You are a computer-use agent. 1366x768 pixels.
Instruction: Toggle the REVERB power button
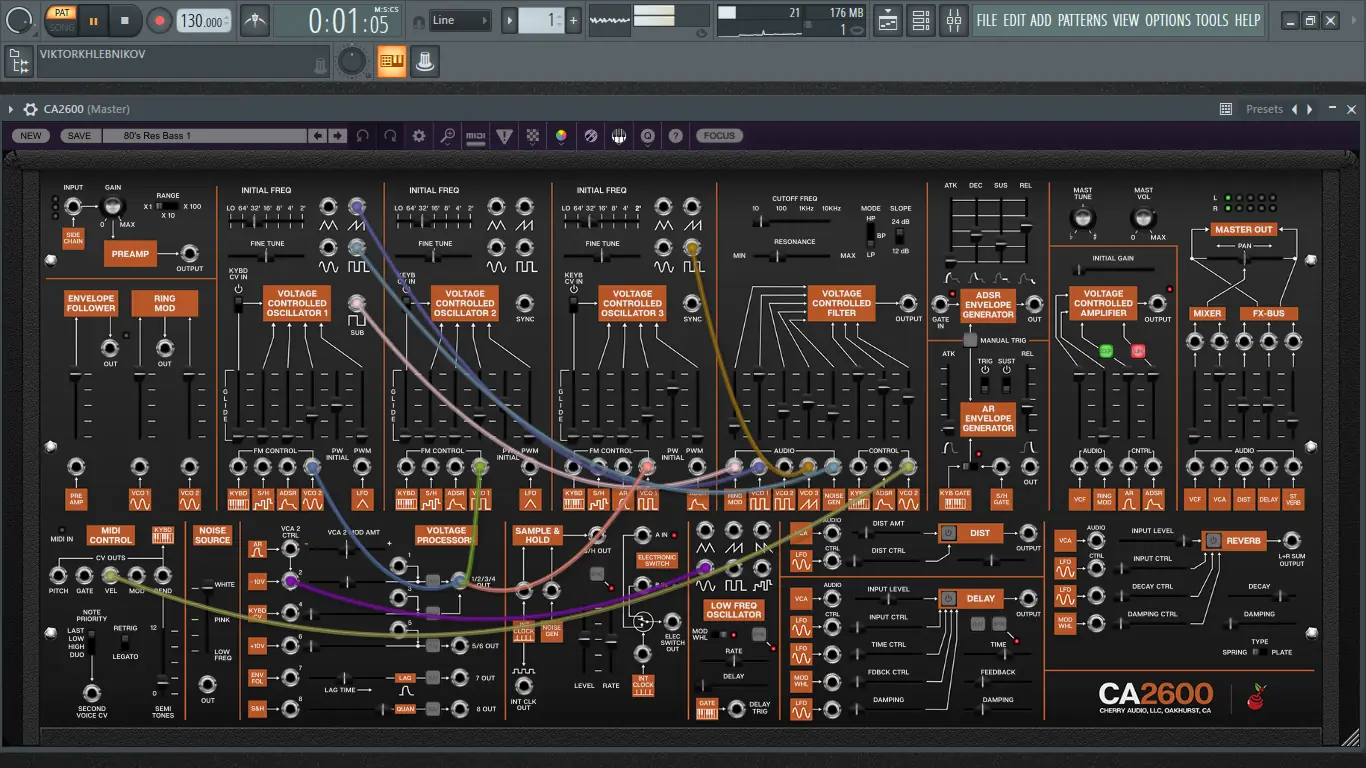point(1213,540)
